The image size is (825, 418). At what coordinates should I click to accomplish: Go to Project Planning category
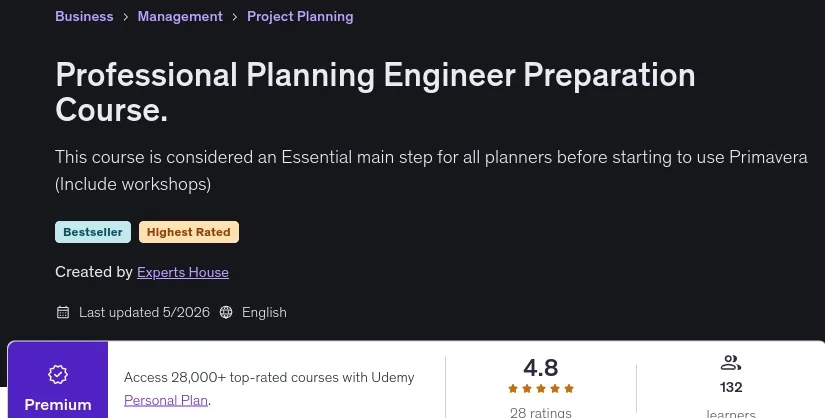click(300, 16)
